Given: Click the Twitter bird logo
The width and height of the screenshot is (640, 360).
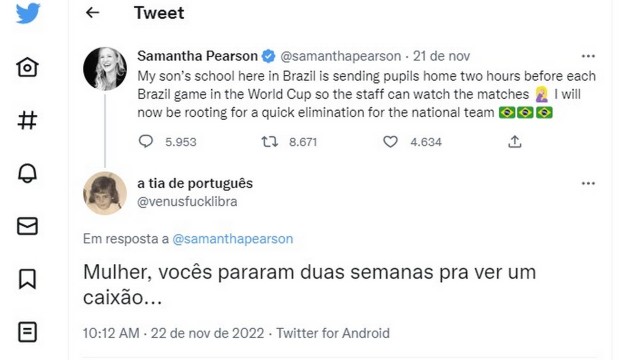Looking at the screenshot, I should [28, 13].
